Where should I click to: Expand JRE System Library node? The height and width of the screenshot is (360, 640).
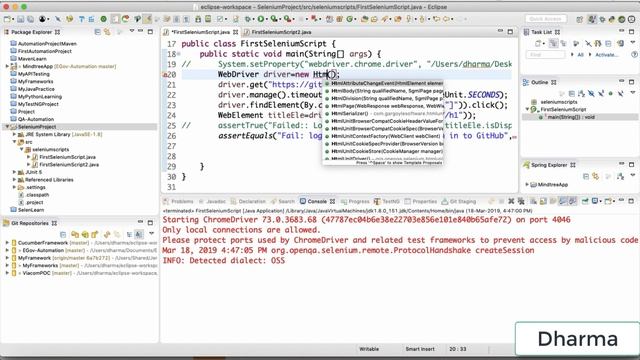(14, 134)
